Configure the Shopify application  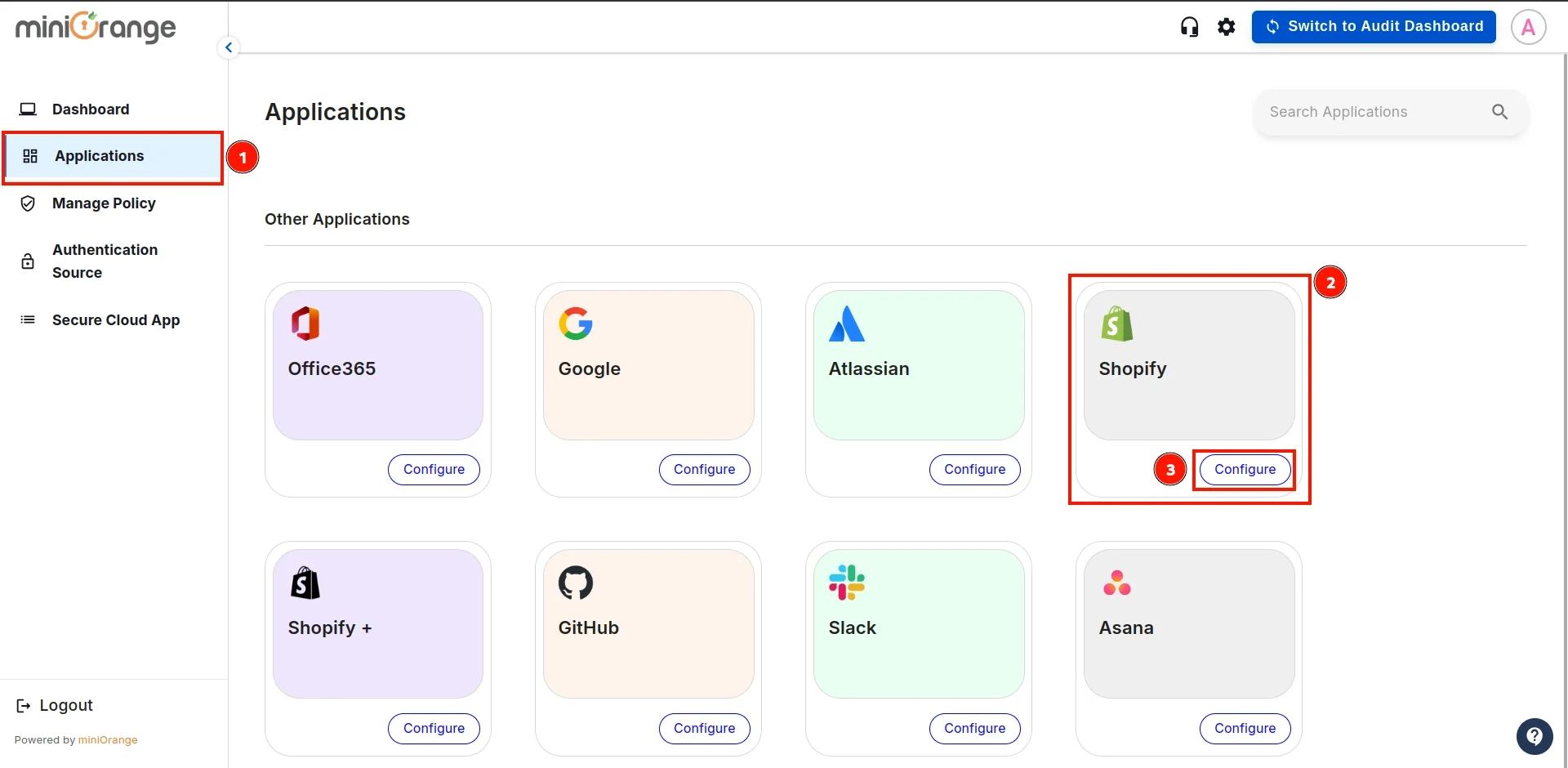(1245, 469)
